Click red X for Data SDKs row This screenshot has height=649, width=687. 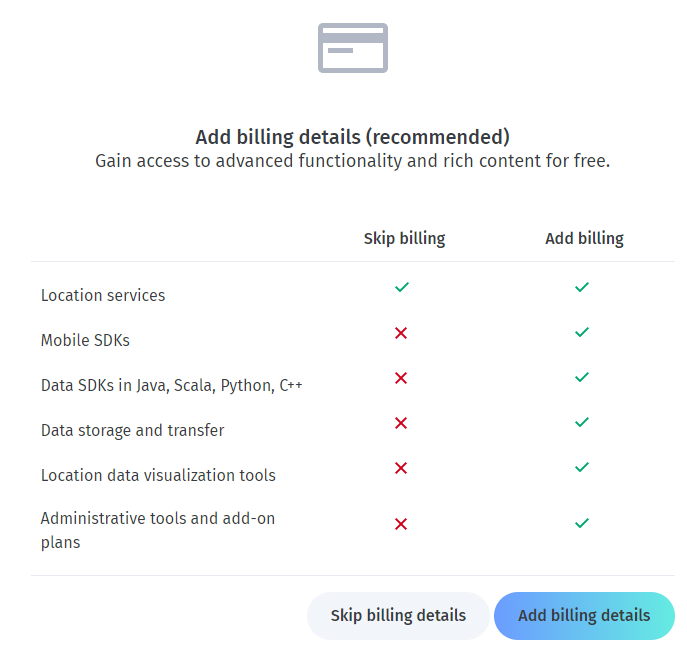coord(401,378)
